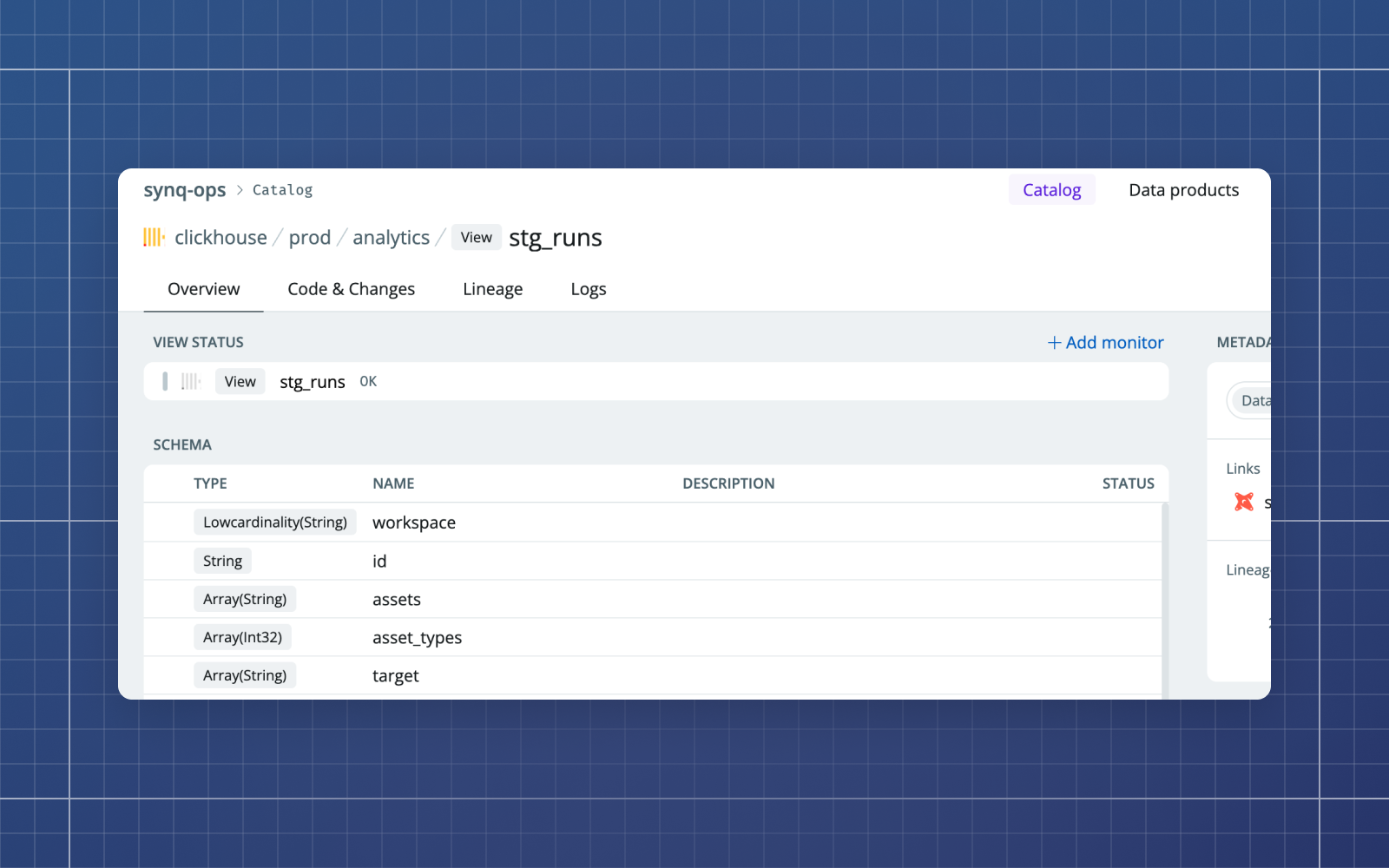Select the target column name
Viewport: 1389px width, 868px height.
(x=396, y=676)
